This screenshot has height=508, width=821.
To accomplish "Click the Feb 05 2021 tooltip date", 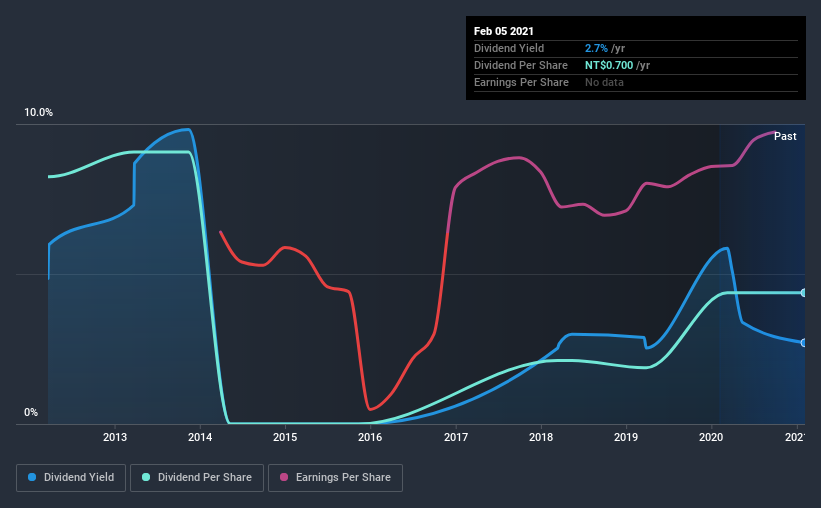I will [504, 31].
